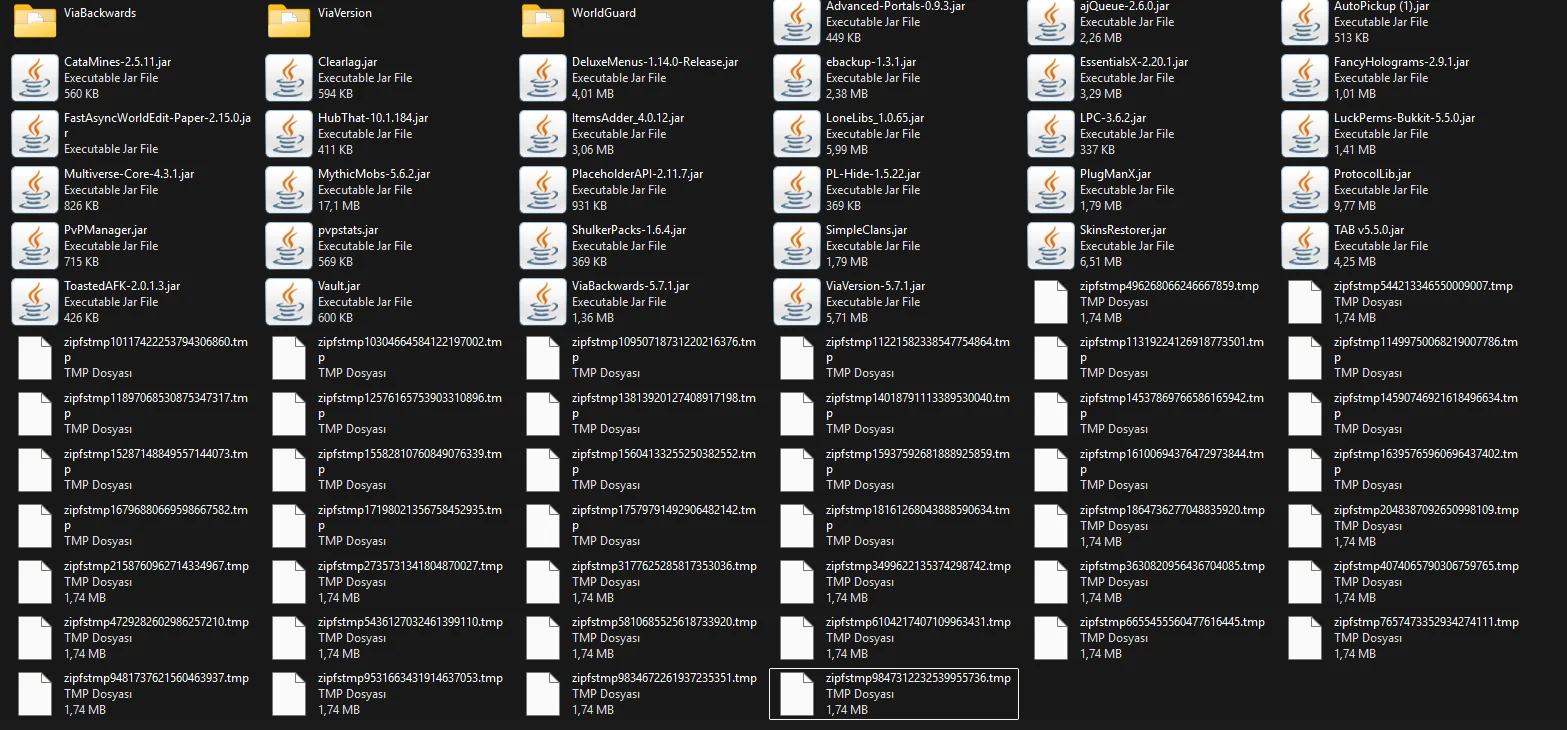Select the TAB v5.5.0.jar Java icon
Viewport: 1567px width, 730px height.
tap(1305, 246)
